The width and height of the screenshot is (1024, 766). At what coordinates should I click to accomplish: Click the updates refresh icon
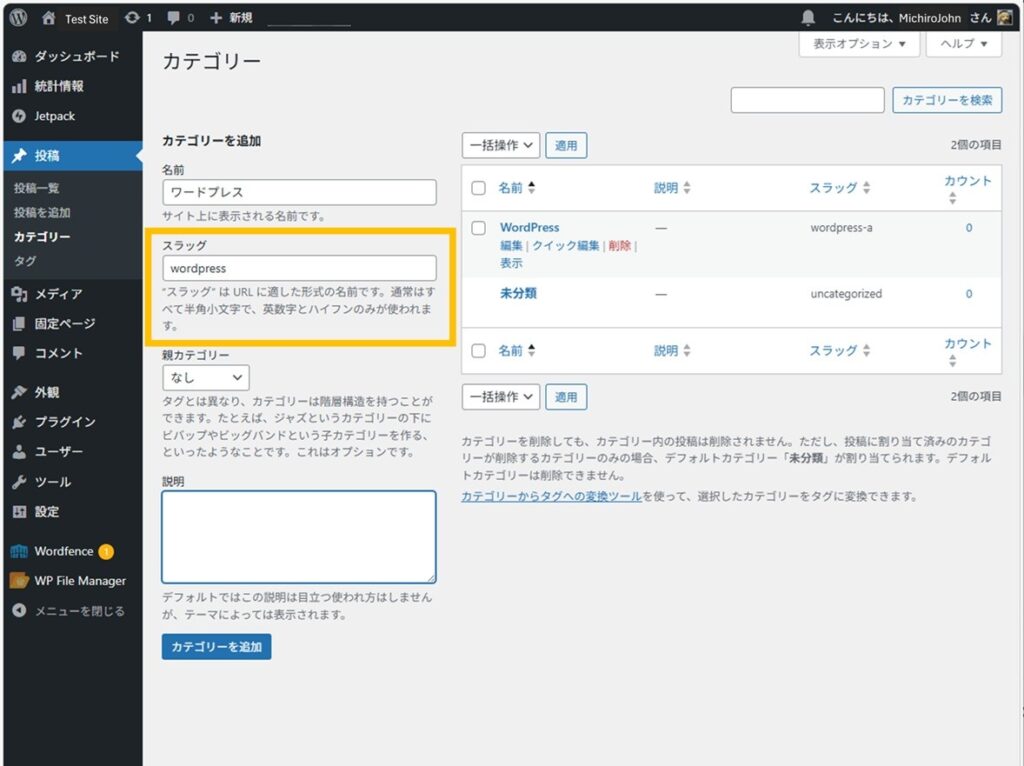[132, 18]
